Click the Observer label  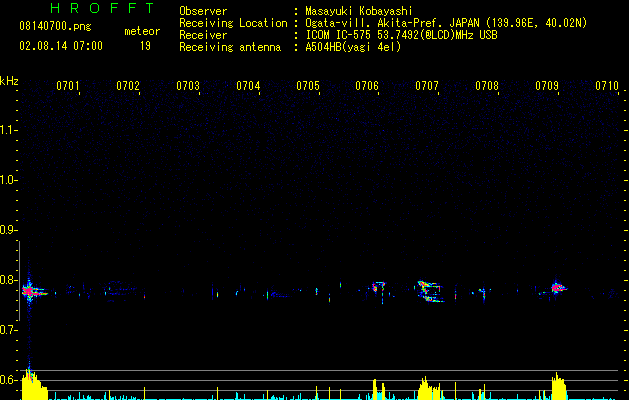click(x=203, y=11)
